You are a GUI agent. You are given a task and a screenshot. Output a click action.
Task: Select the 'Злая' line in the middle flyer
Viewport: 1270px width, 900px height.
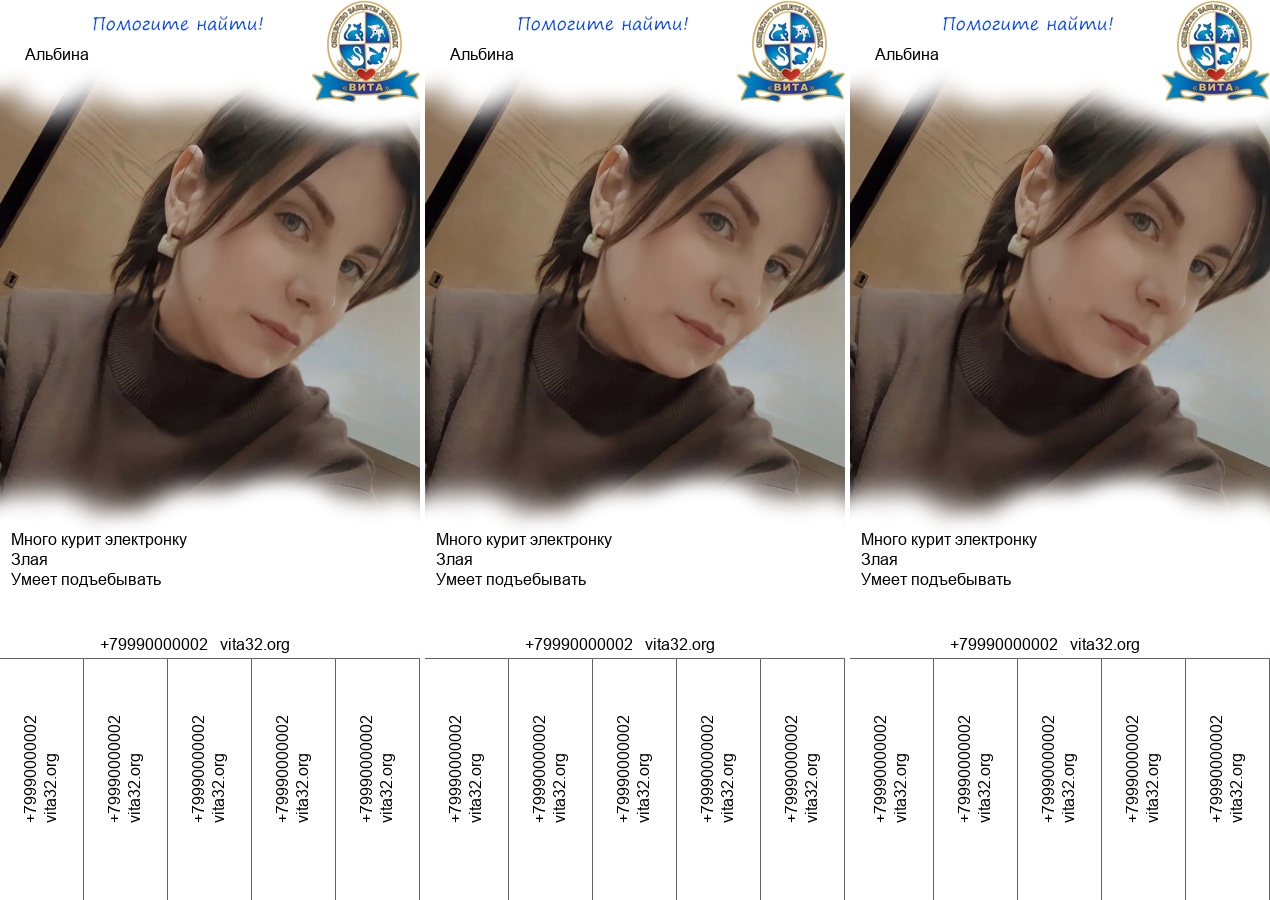454,560
